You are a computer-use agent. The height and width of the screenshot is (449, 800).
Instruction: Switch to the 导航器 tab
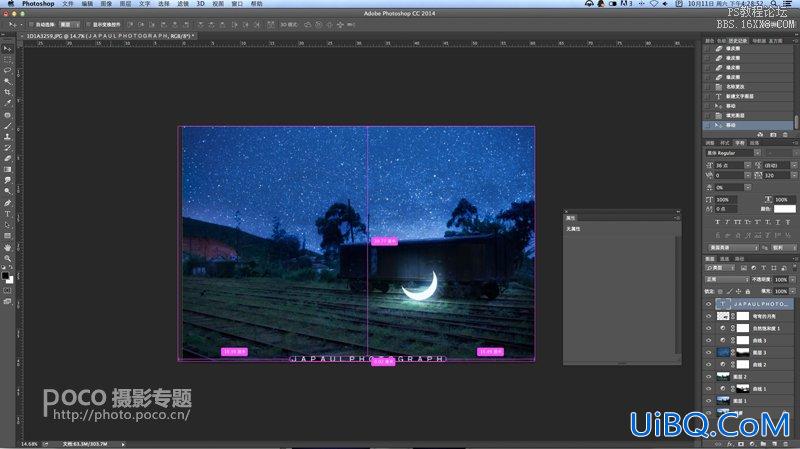[x=761, y=41]
